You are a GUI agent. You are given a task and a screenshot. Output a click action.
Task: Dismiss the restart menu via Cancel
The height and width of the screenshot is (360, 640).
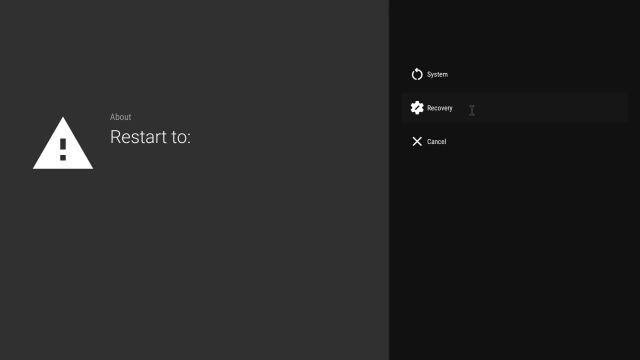pyautogui.click(x=514, y=141)
